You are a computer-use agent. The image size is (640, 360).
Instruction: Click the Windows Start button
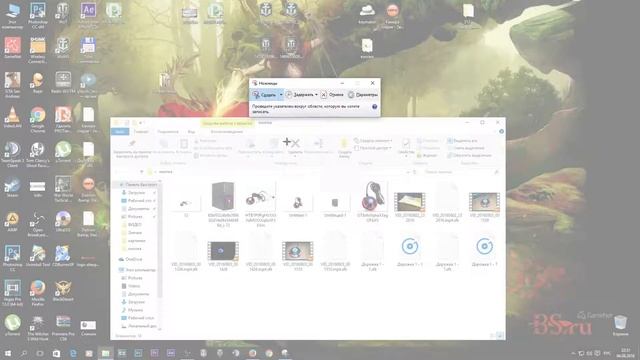point(7,353)
